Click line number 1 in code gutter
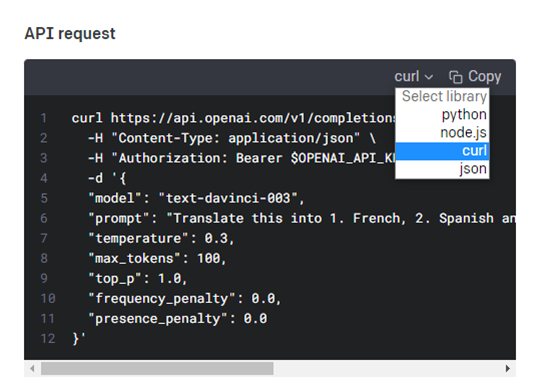Image resolution: width=540 pixels, height=380 pixels. [x=44, y=118]
